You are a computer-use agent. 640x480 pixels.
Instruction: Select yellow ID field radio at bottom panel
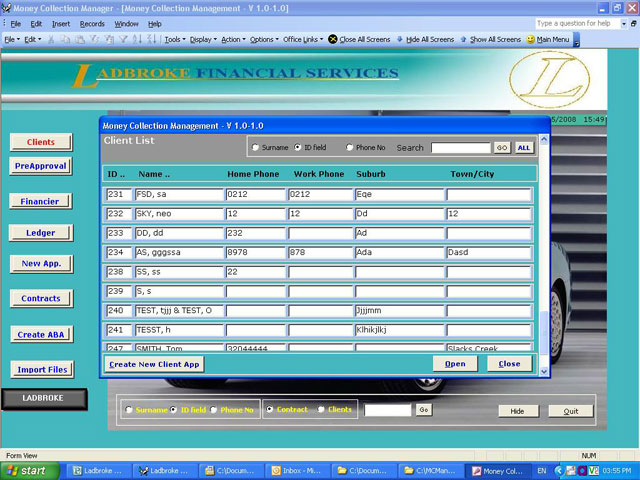[x=173, y=409]
